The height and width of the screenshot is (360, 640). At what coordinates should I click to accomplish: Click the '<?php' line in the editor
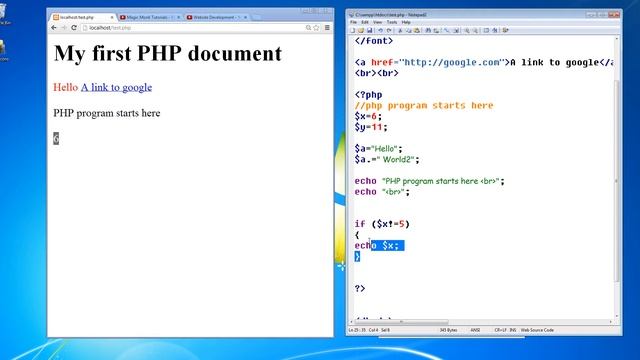click(x=369, y=95)
